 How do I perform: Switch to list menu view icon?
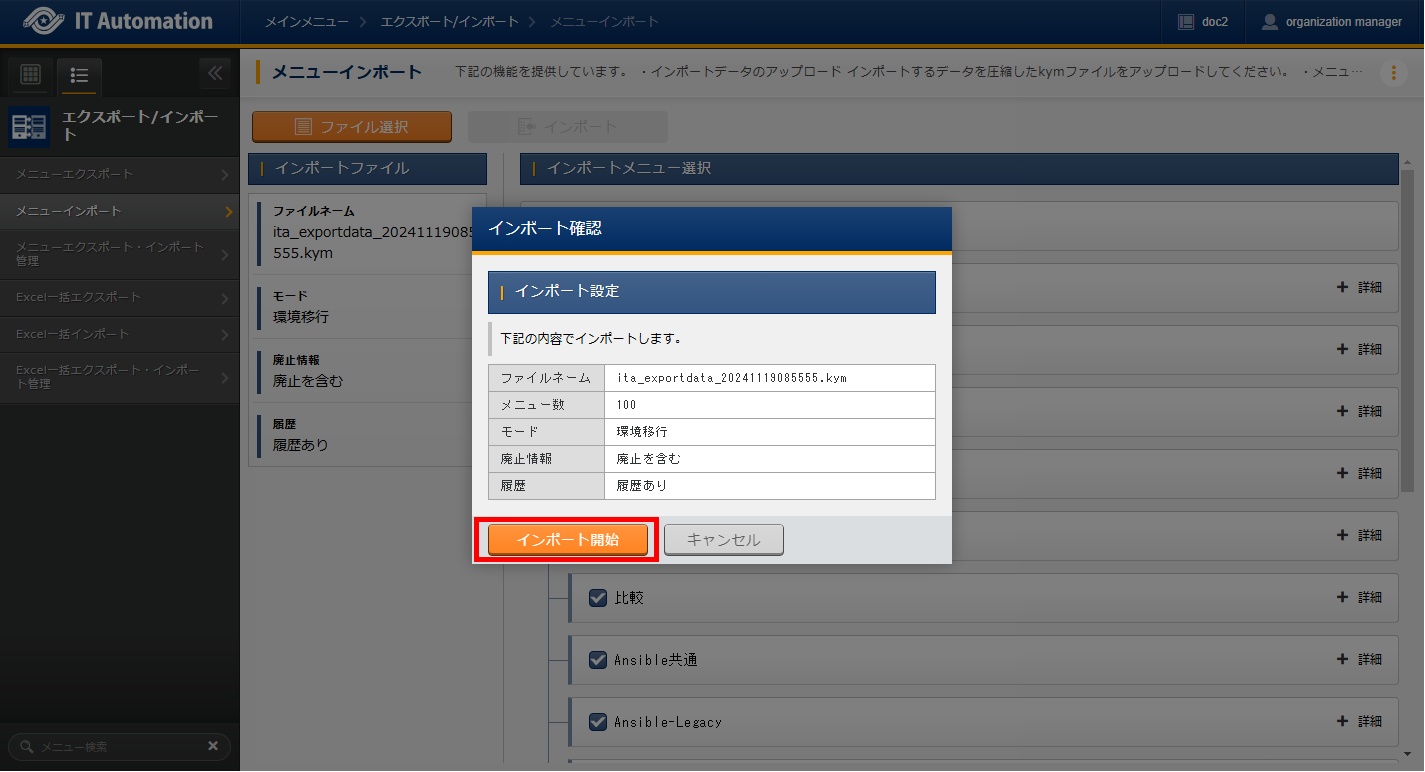coord(79,75)
